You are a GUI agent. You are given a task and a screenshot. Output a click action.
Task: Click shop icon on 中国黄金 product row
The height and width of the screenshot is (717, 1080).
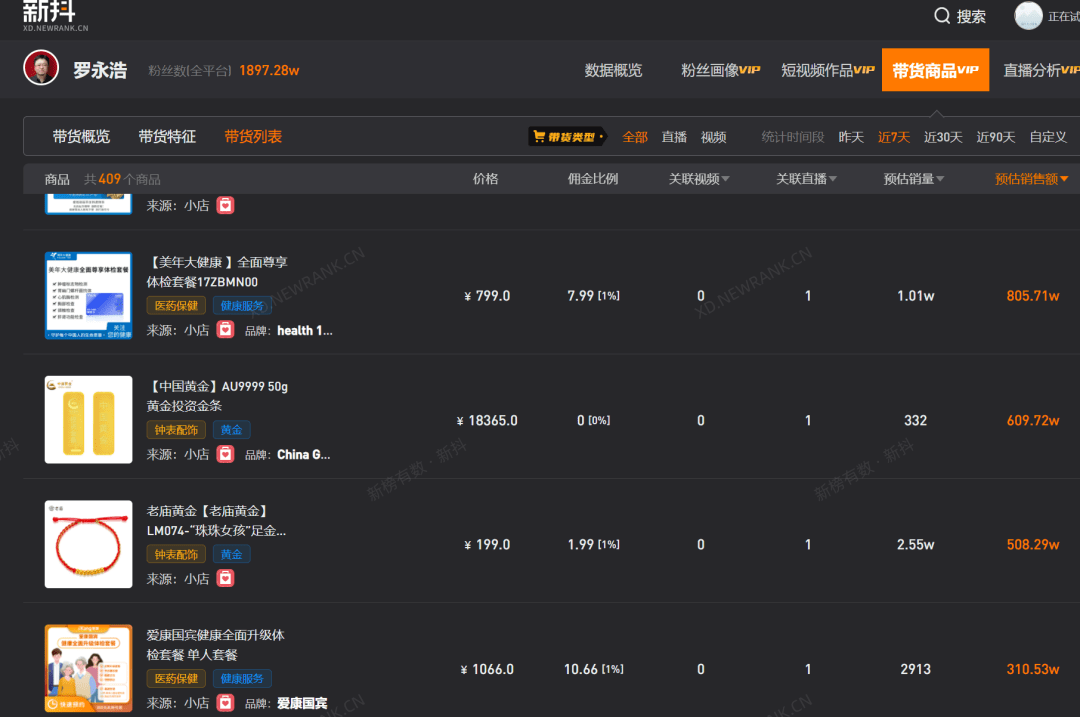click(226, 454)
